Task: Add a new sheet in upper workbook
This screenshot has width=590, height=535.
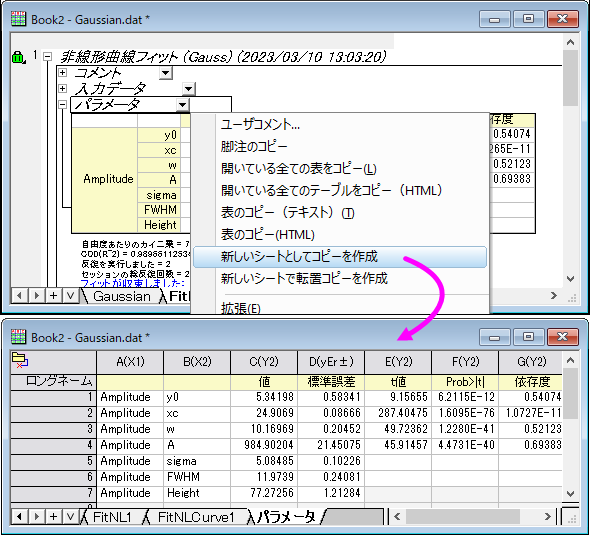Action: (53, 296)
